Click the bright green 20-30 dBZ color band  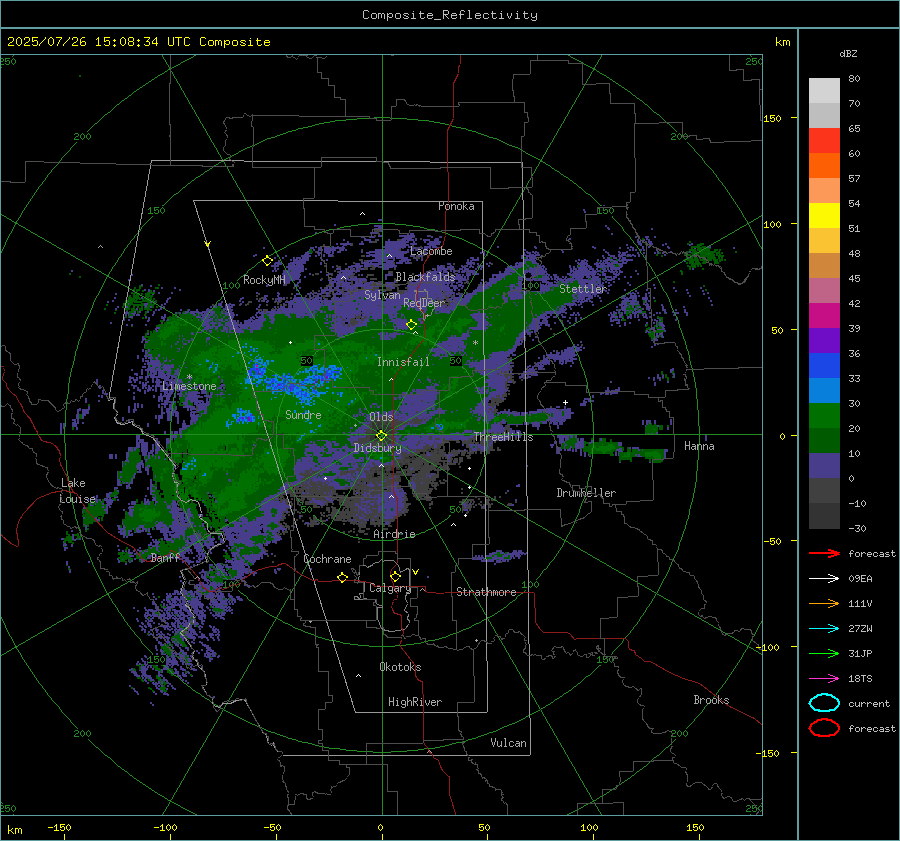[824, 416]
